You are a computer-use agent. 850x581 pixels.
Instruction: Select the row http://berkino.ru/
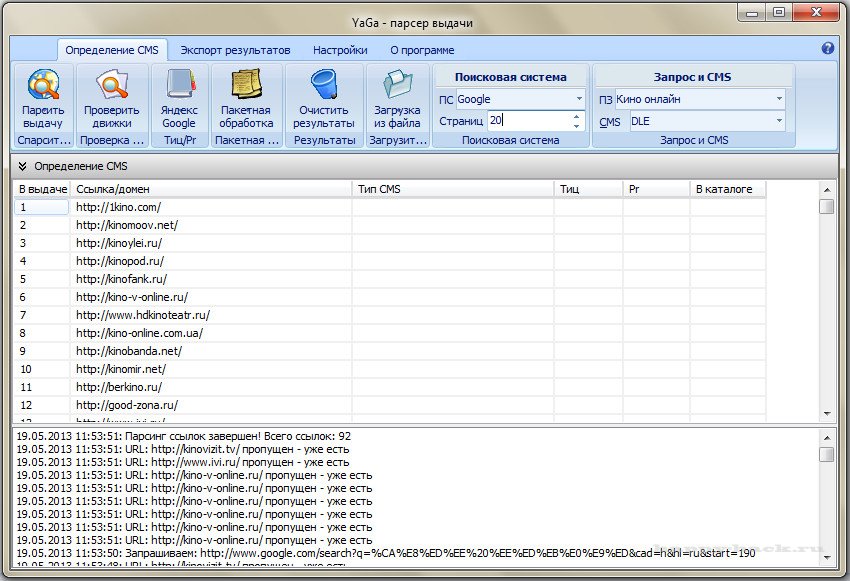click(390, 387)
